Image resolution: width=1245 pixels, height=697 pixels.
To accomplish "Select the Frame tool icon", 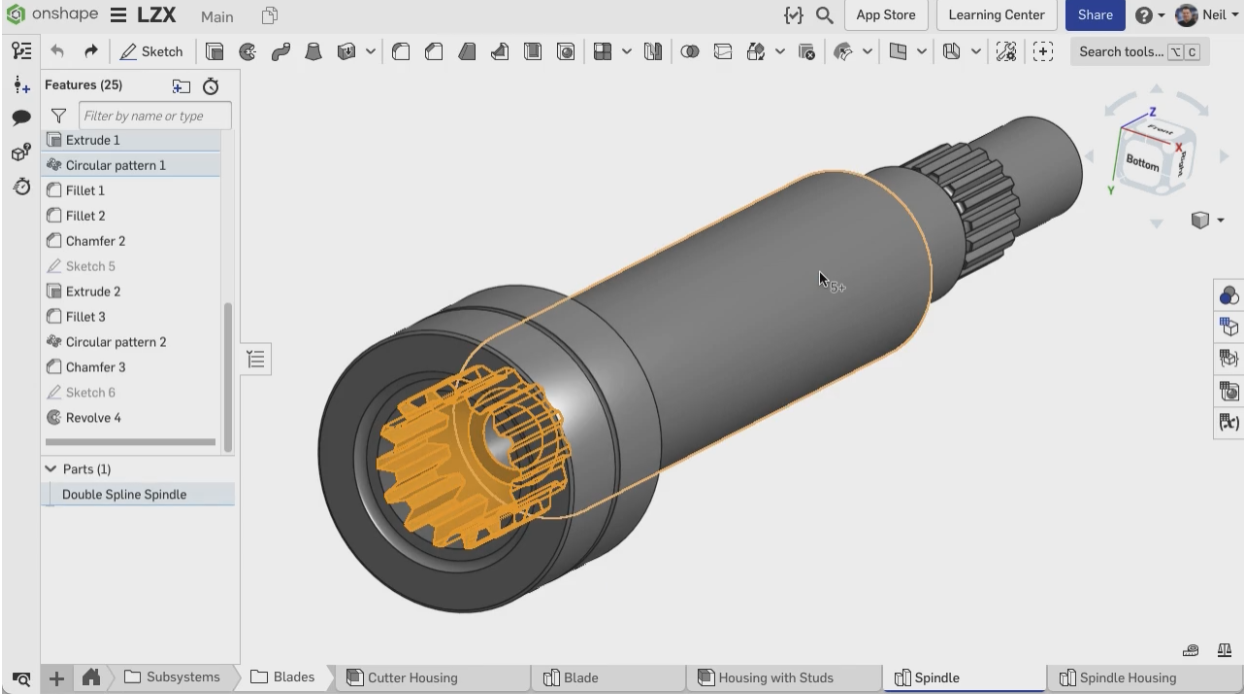I will pyautogui.click(x=950, y=51).
